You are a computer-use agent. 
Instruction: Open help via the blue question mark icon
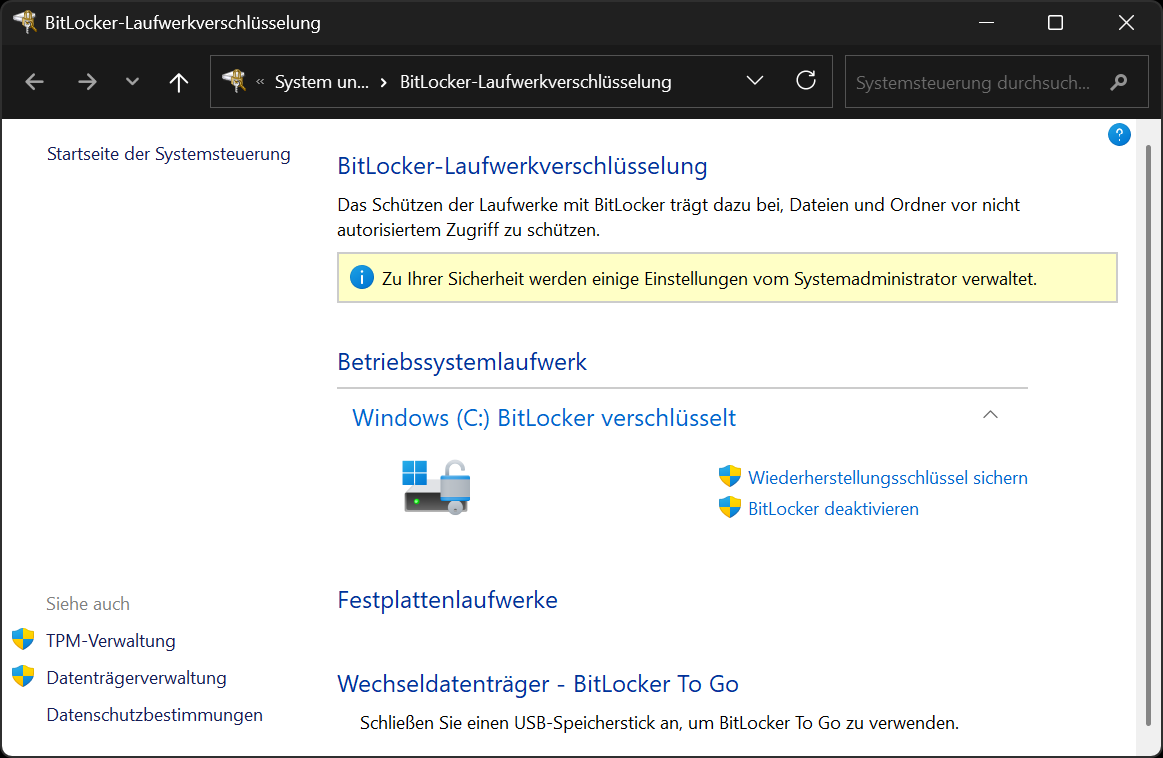point(1119,134)
